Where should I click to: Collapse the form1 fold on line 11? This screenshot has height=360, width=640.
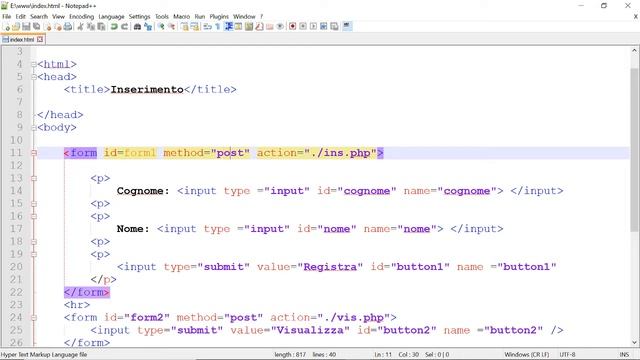coord(34,153)
